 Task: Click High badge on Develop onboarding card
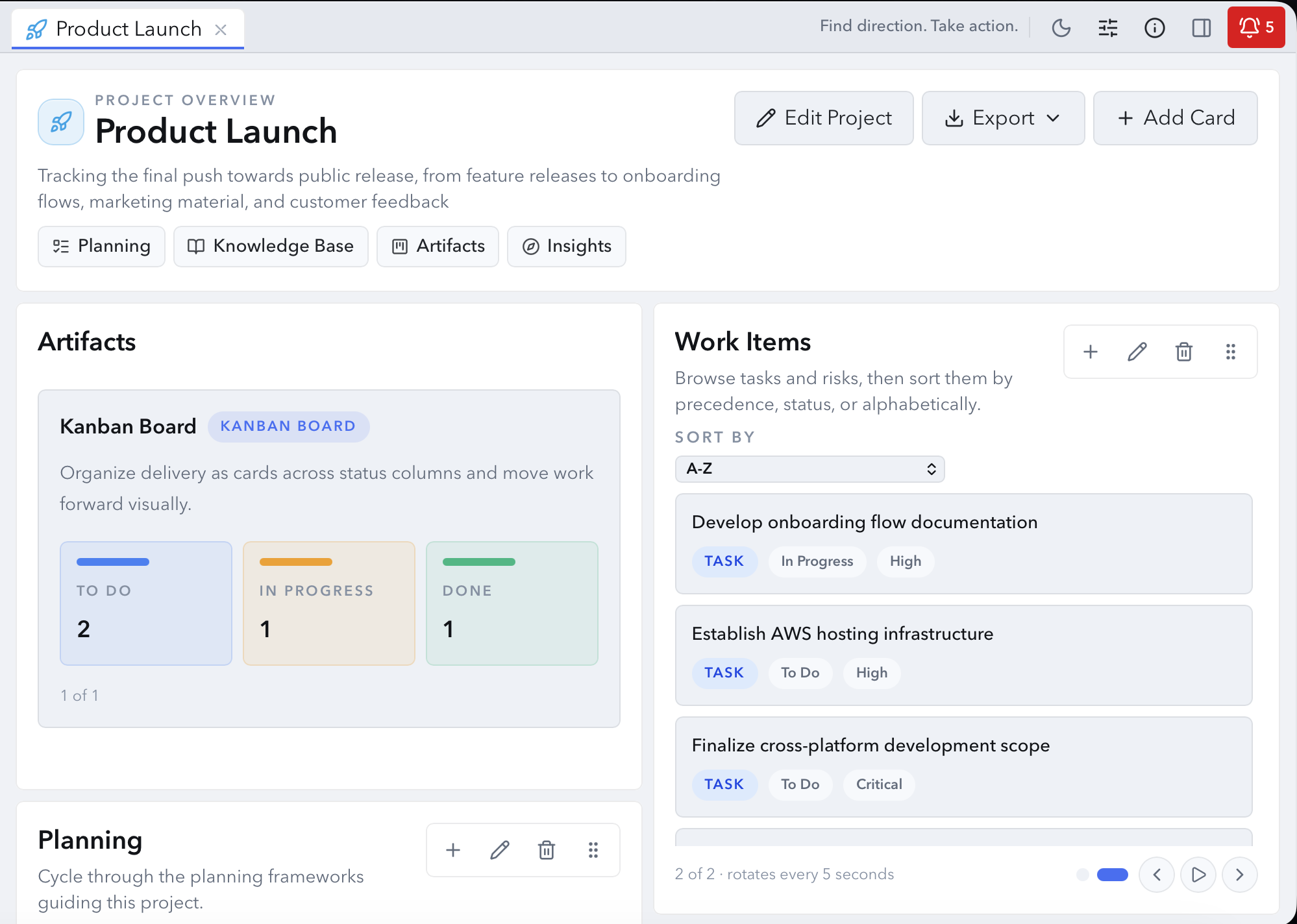[906, 561]
